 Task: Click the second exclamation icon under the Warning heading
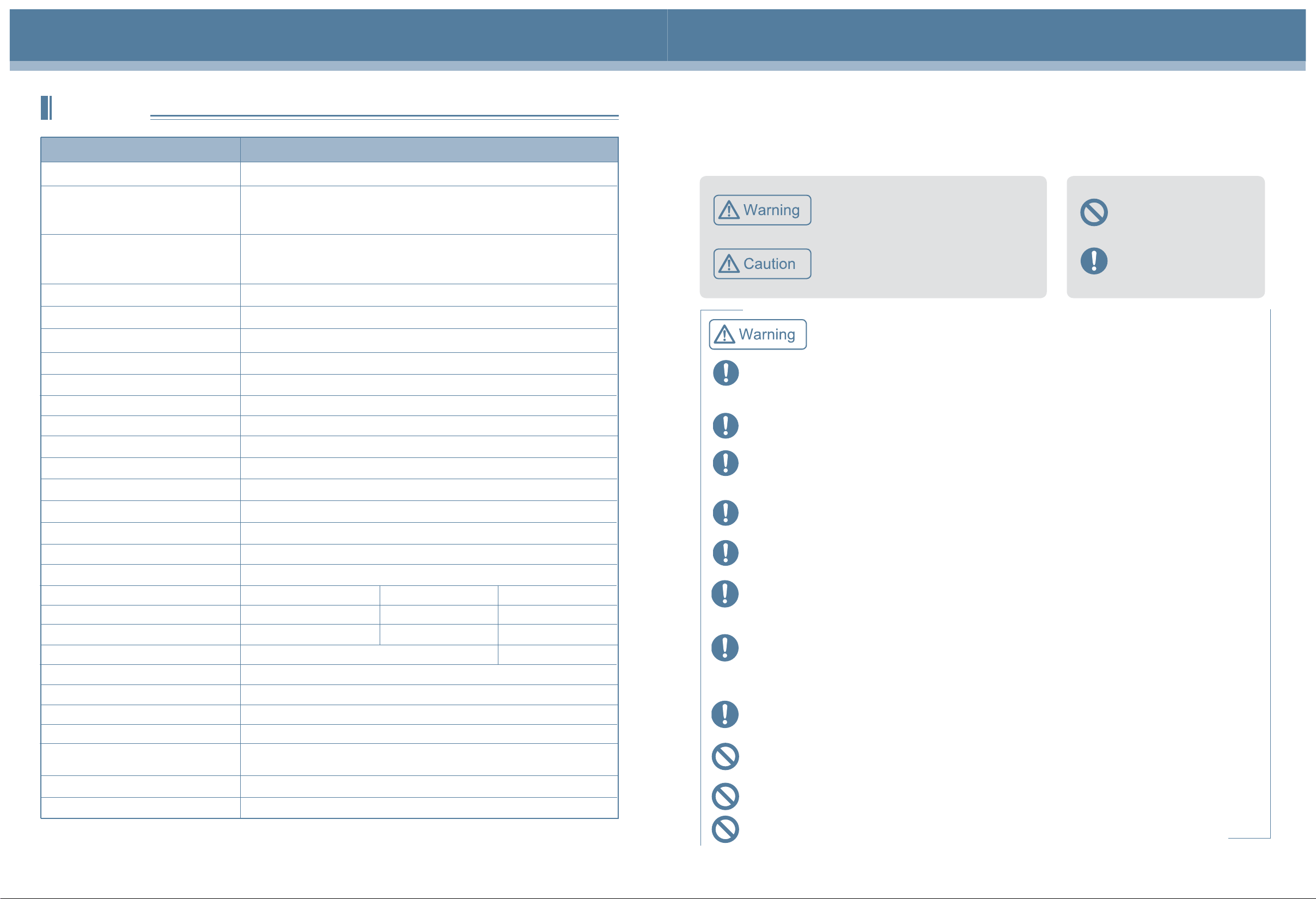point(726,426)
